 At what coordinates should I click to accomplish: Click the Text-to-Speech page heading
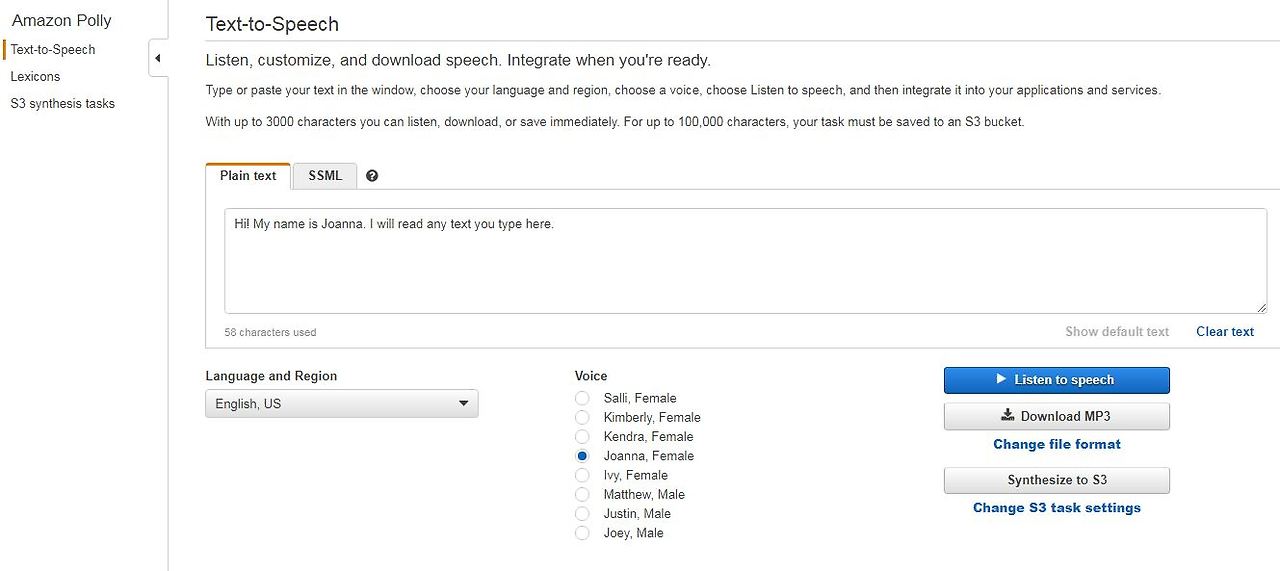click(x=272, y=24)
